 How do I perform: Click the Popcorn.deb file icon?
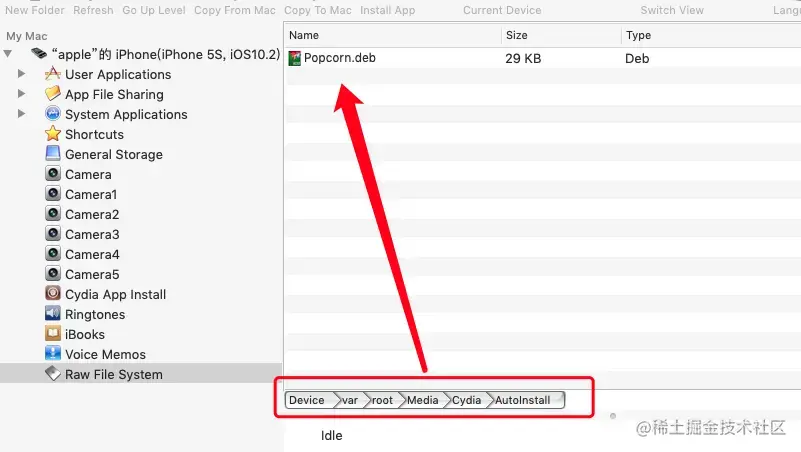tap(295, 58)
